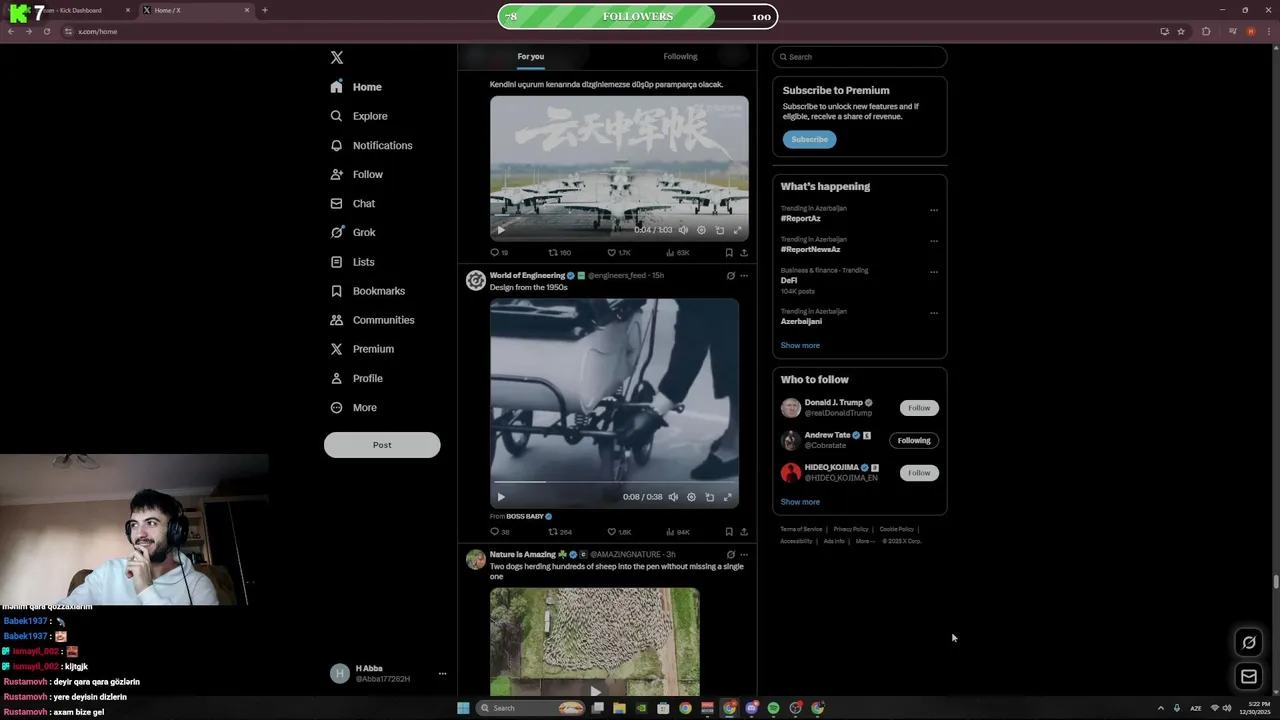Reload the page in the browser
The image size is (1280, 720).
[46, 31]
